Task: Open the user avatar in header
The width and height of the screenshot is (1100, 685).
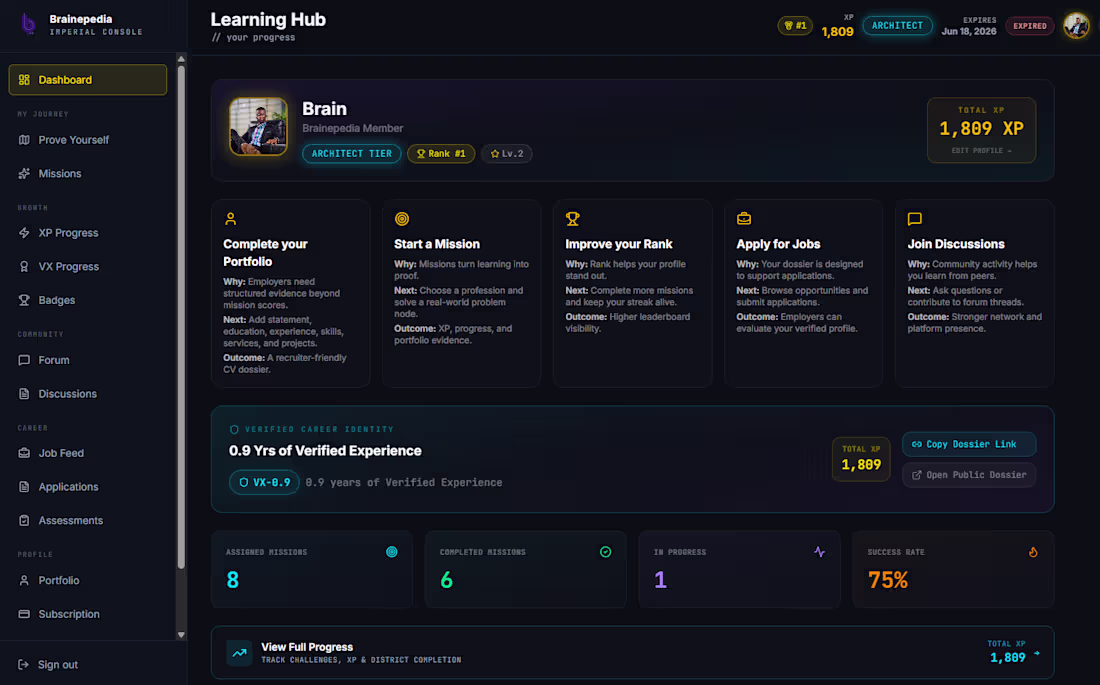Action: tap(1076, 26)
